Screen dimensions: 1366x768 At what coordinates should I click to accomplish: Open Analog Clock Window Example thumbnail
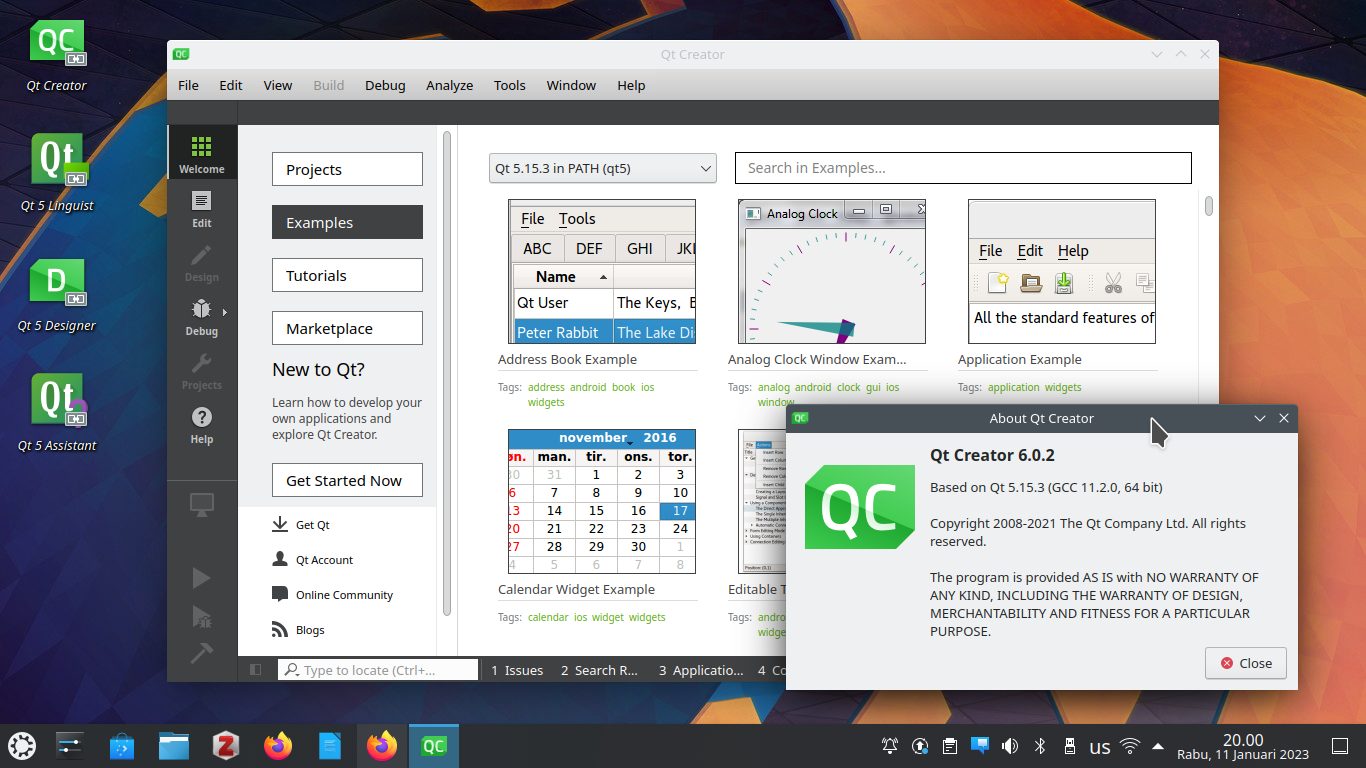pyautogui.click(x=832, y=271)
